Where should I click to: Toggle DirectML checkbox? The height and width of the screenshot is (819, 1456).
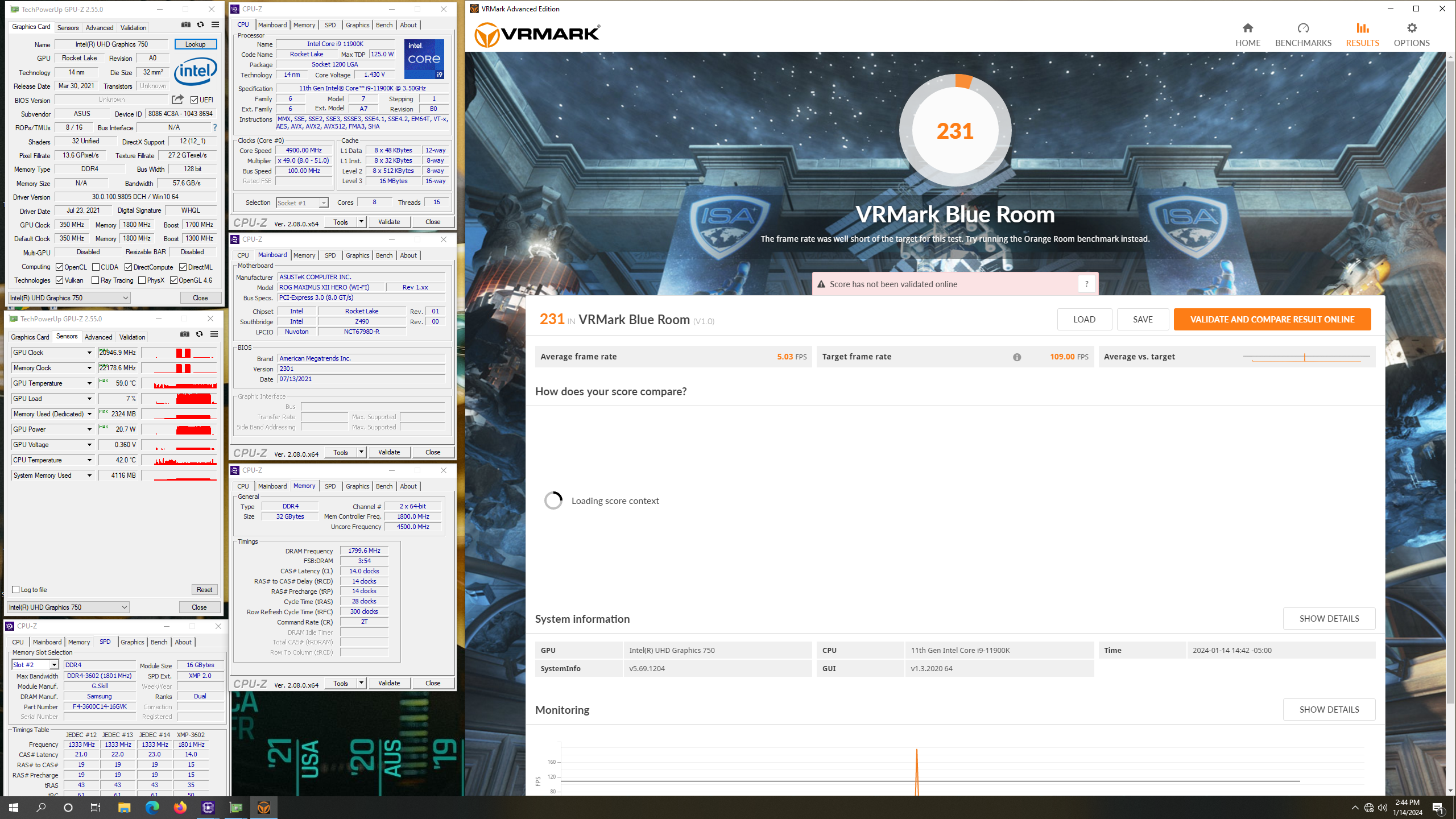click(x=183, y=267)
